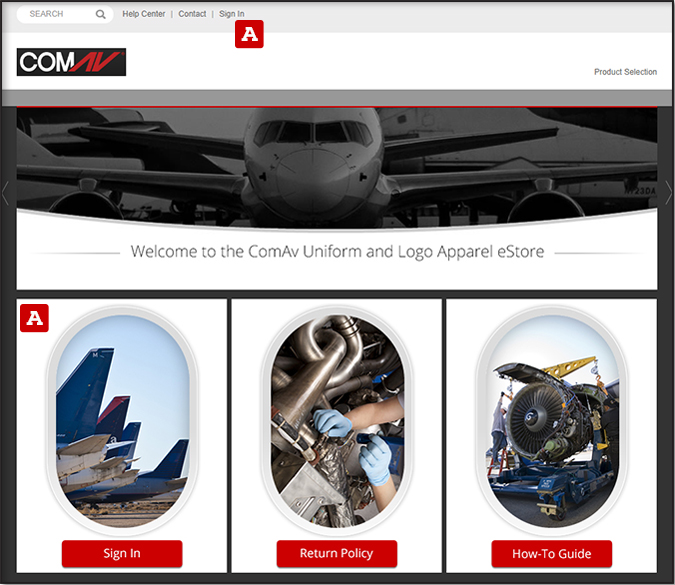
Task: Show the next banner slide
Action: 669,192
